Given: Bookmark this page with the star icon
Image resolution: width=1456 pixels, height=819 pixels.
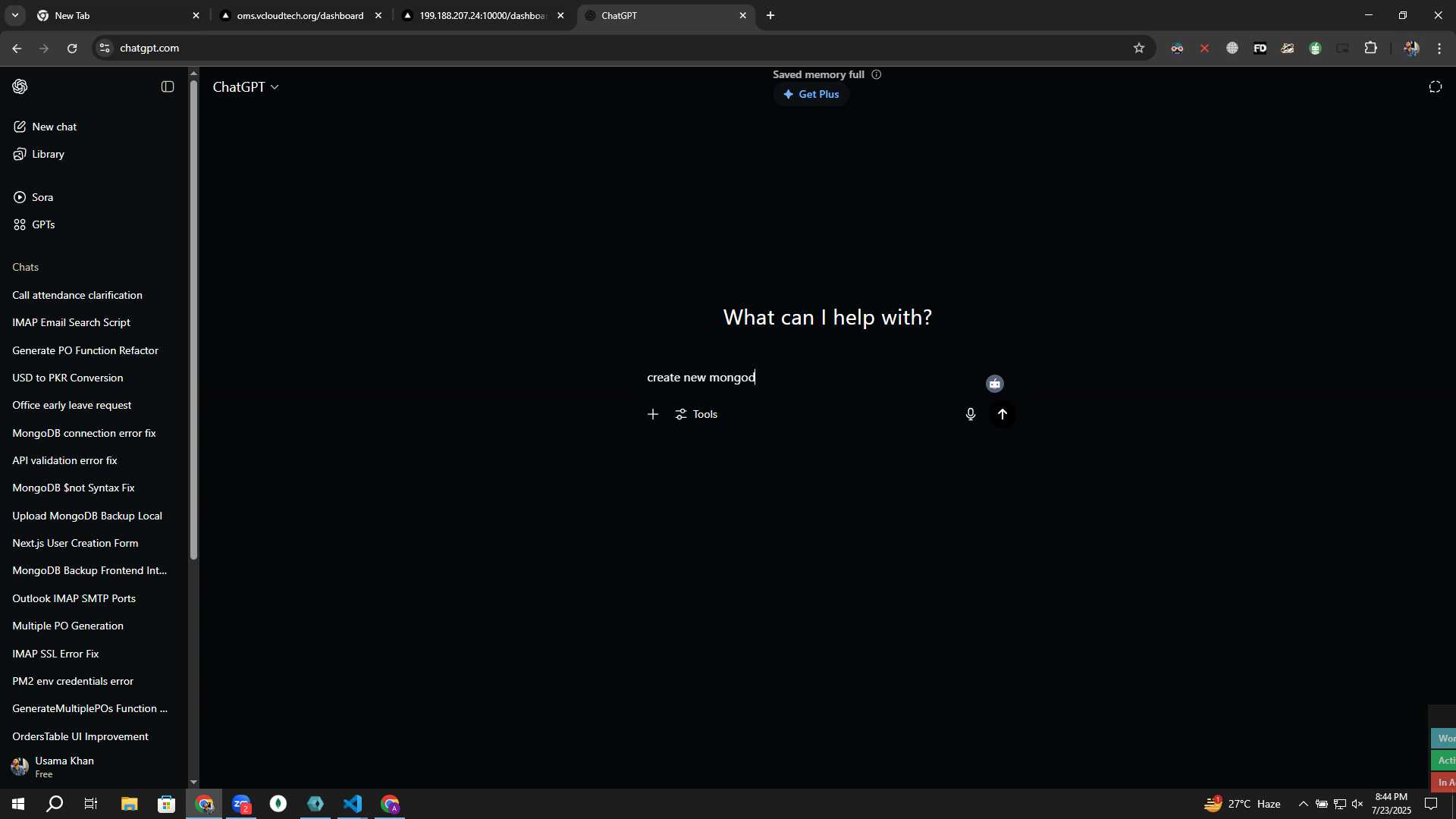Looking at the screenshot, I should point(1138,48).
